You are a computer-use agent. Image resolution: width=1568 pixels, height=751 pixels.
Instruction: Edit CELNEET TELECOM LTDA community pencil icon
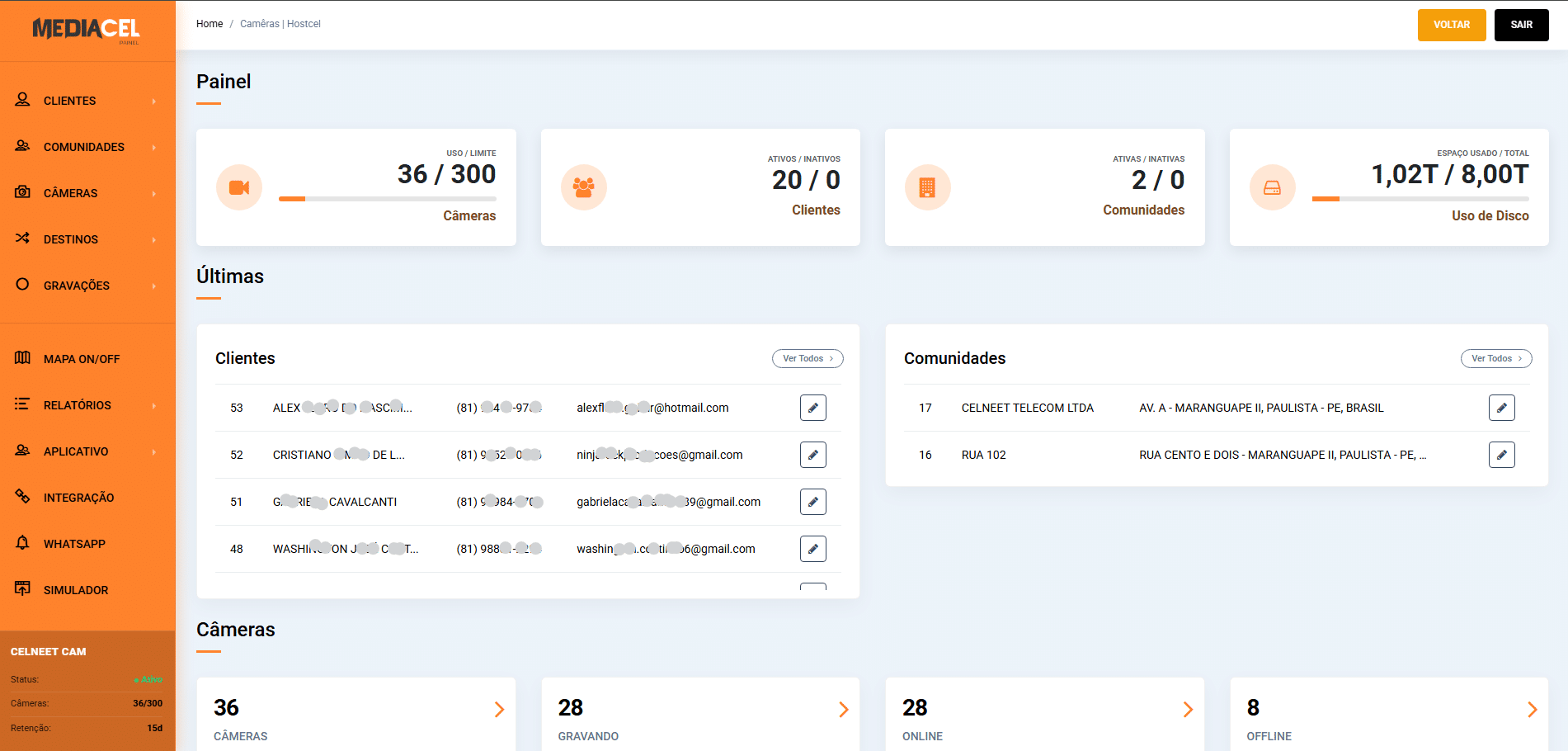pyautogui.click(x=1501, y=408)
